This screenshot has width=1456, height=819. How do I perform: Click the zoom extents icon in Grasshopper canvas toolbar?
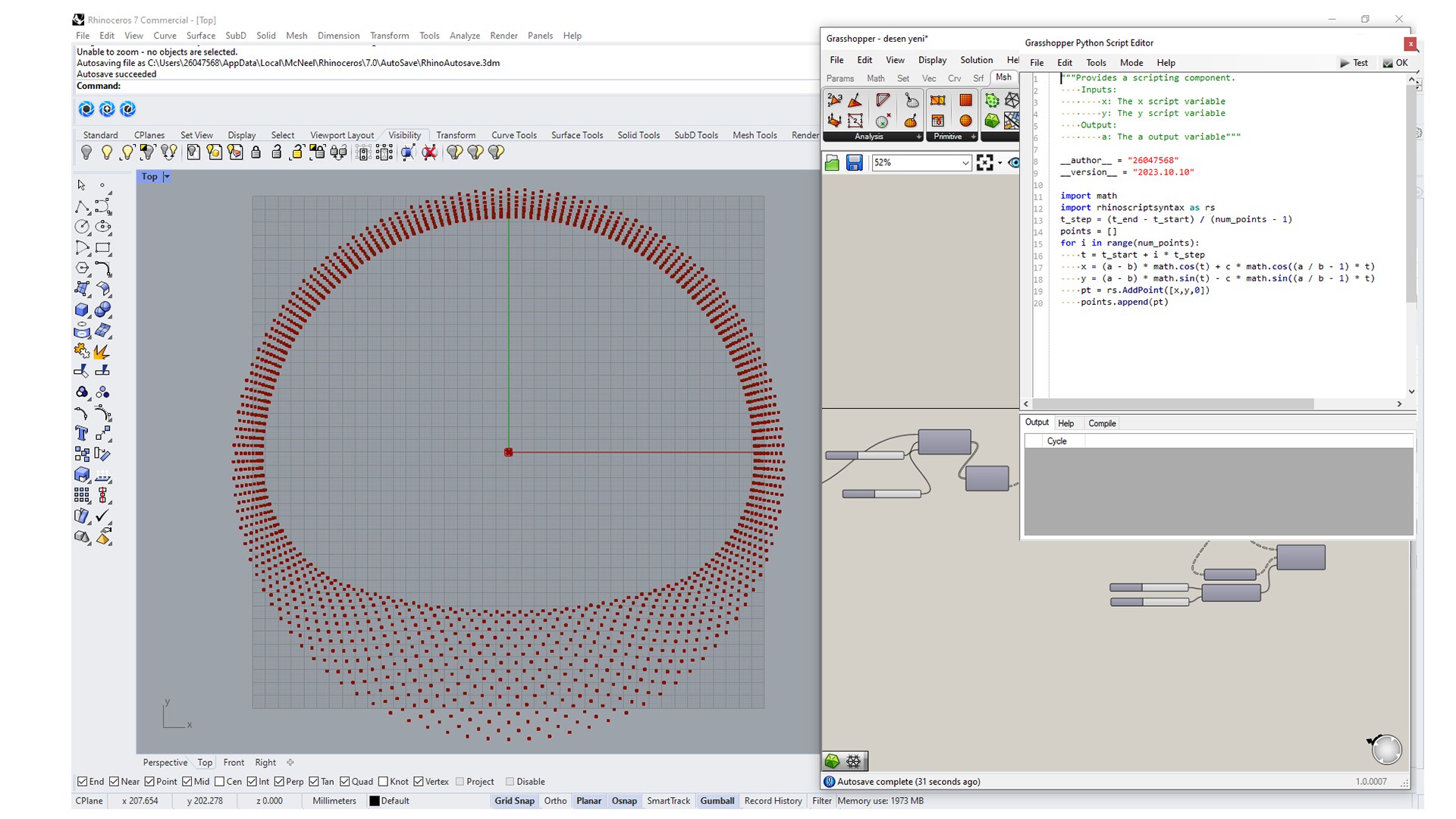tap(984, 163)
